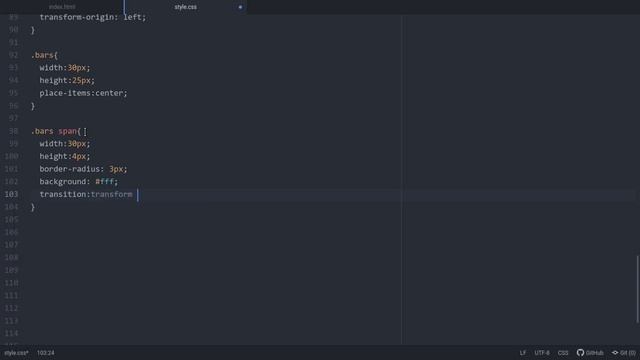Screen dimensions: 640x360
Task: Click line number 92 in gutter
Action: coord(13,55)
